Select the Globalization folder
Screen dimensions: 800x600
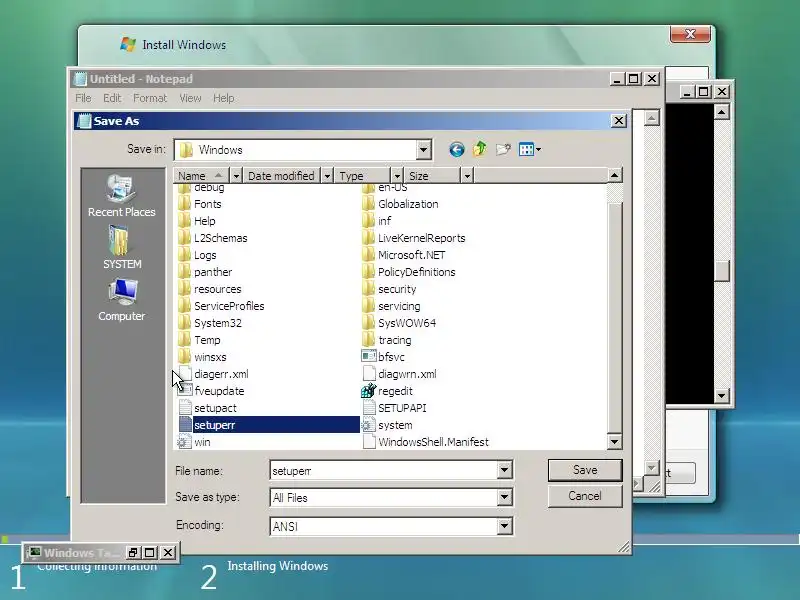pos(401,204)
